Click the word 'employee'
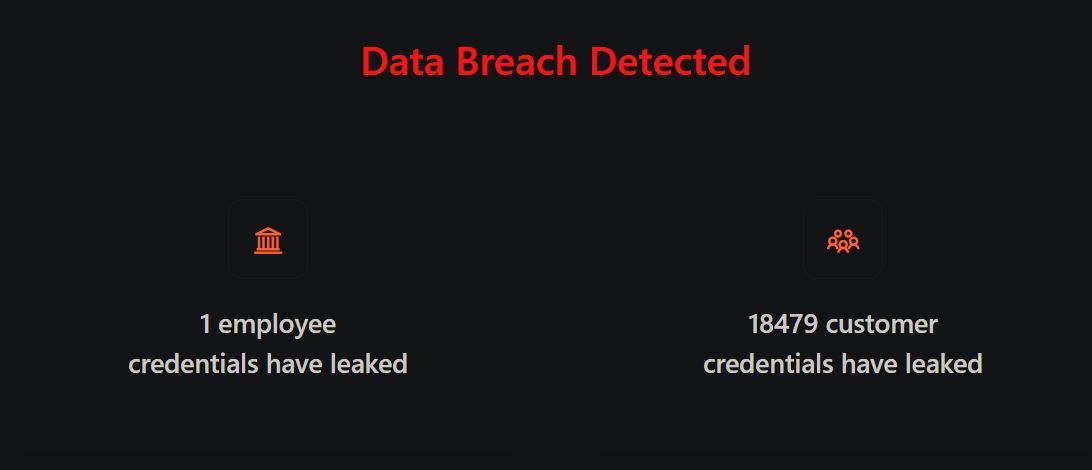 (277, 325)
